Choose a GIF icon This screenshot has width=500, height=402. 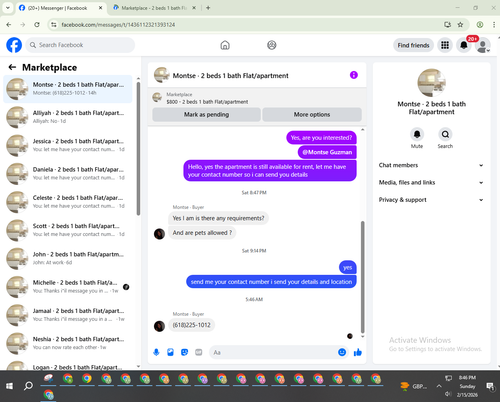(199, 352)
